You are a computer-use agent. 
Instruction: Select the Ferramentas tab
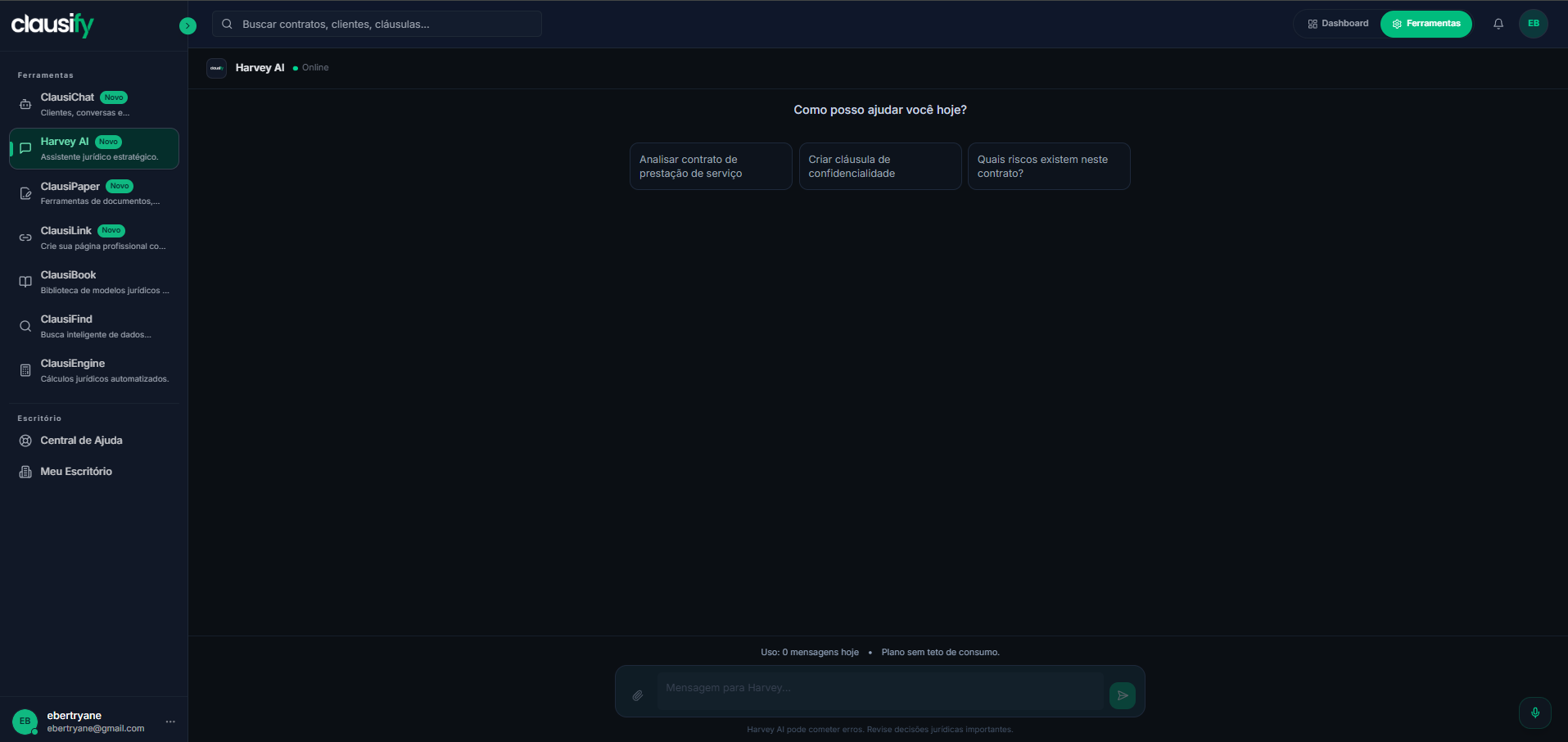(1426, 24)
